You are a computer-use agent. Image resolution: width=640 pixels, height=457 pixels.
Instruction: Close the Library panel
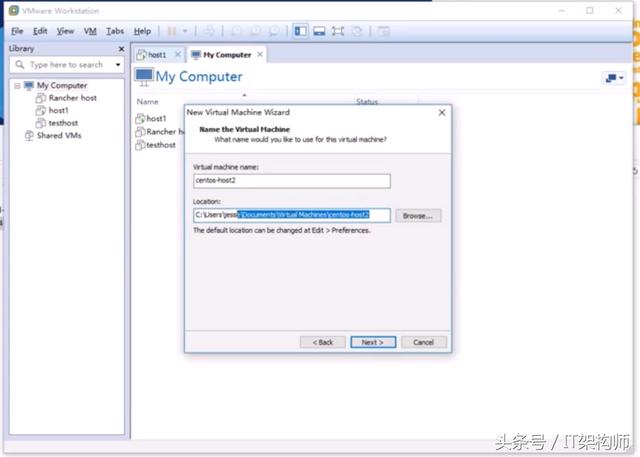pos(121,49)
